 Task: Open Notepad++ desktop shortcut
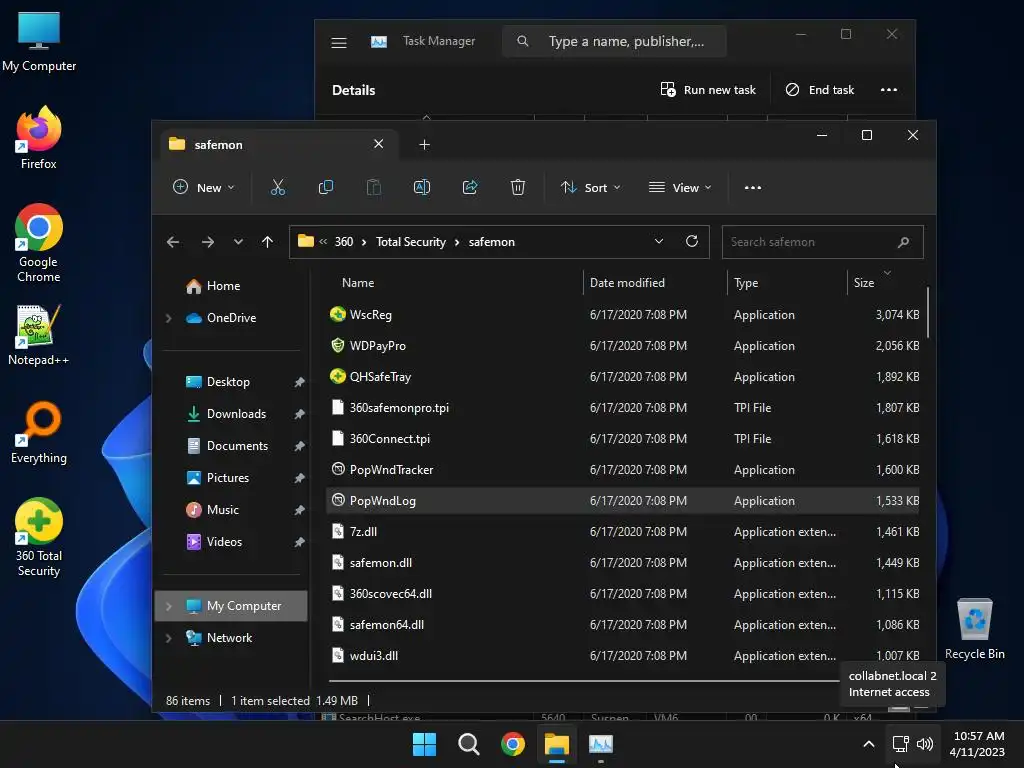click(39, 335)
